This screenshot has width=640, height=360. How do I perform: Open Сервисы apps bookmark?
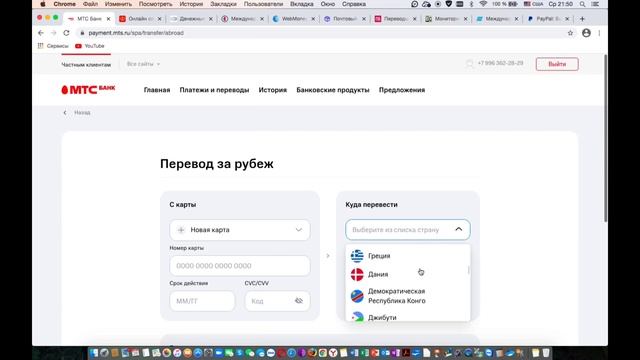coord(53,46)
